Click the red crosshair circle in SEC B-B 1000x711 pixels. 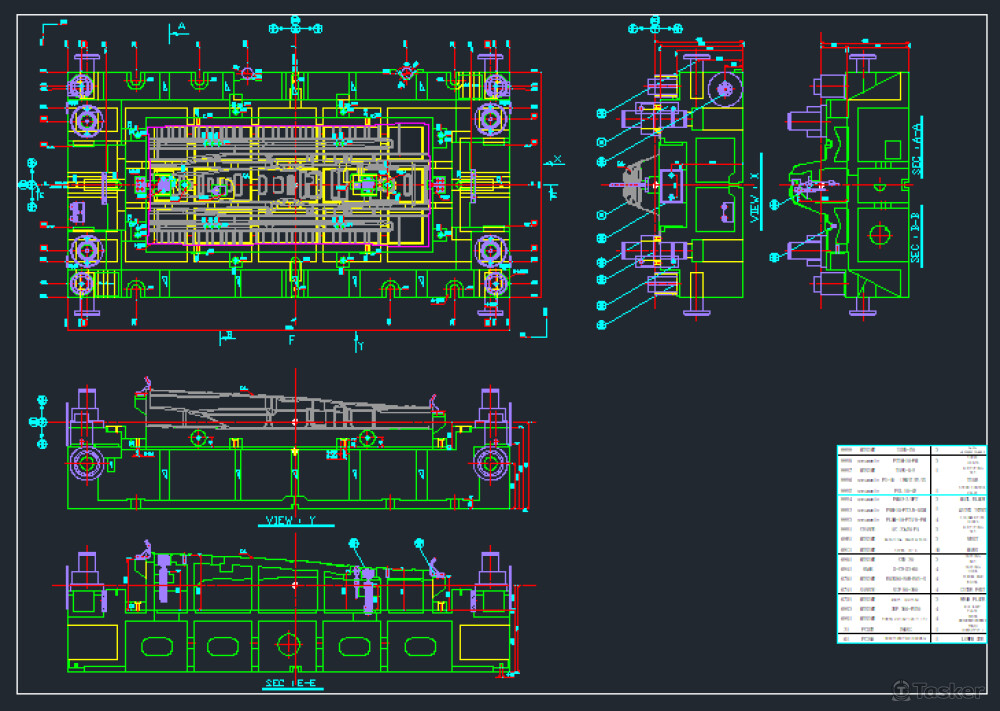tap(879, 235)
